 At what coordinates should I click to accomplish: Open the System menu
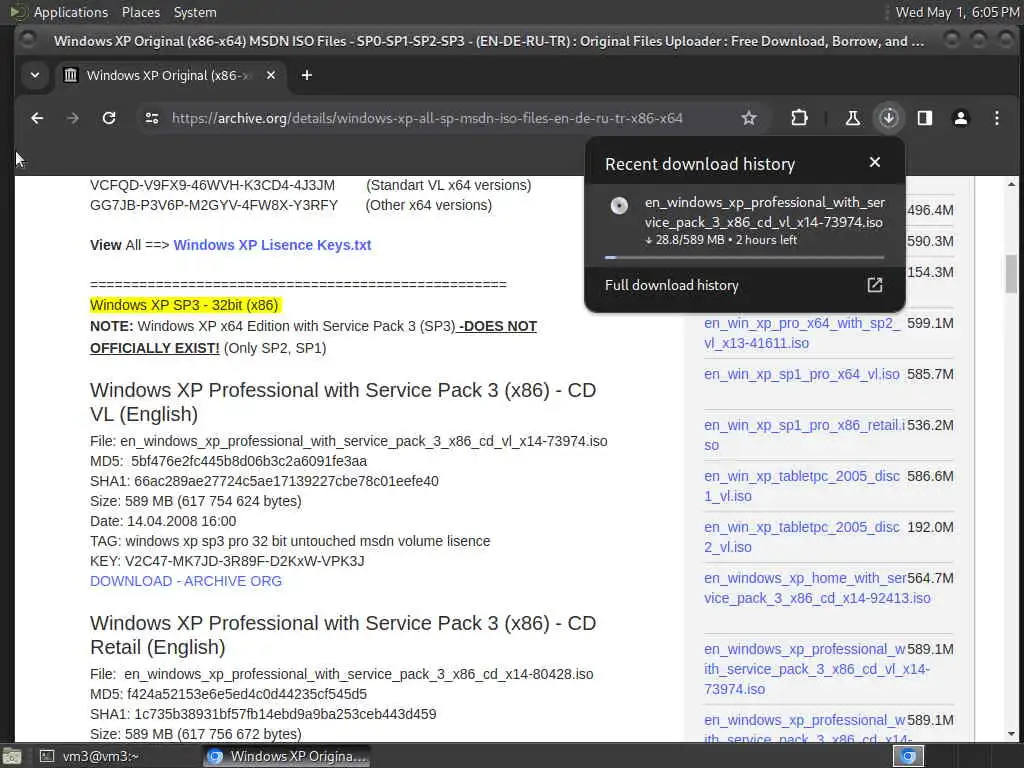195,12
